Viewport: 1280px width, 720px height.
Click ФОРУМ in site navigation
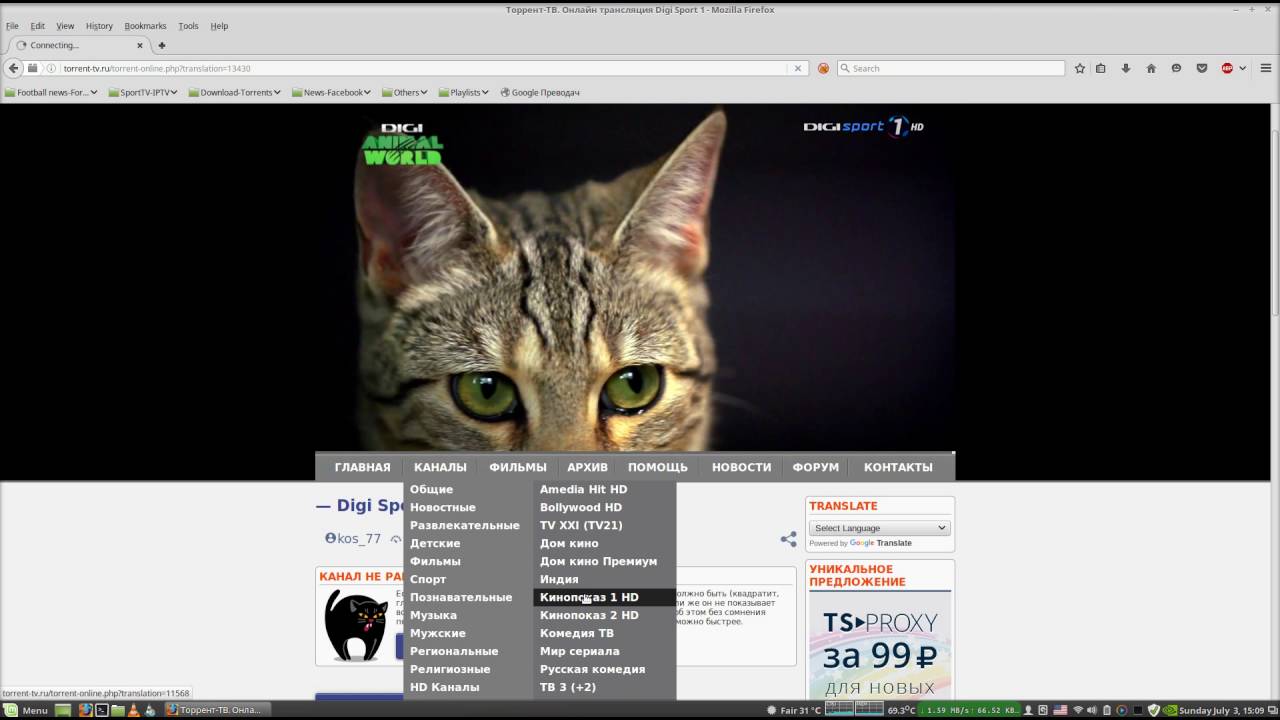[816, 467]
